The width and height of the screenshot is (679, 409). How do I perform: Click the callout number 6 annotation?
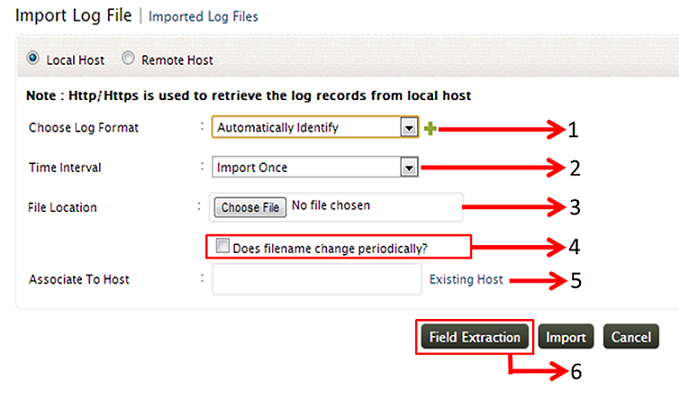coord(575,371)
